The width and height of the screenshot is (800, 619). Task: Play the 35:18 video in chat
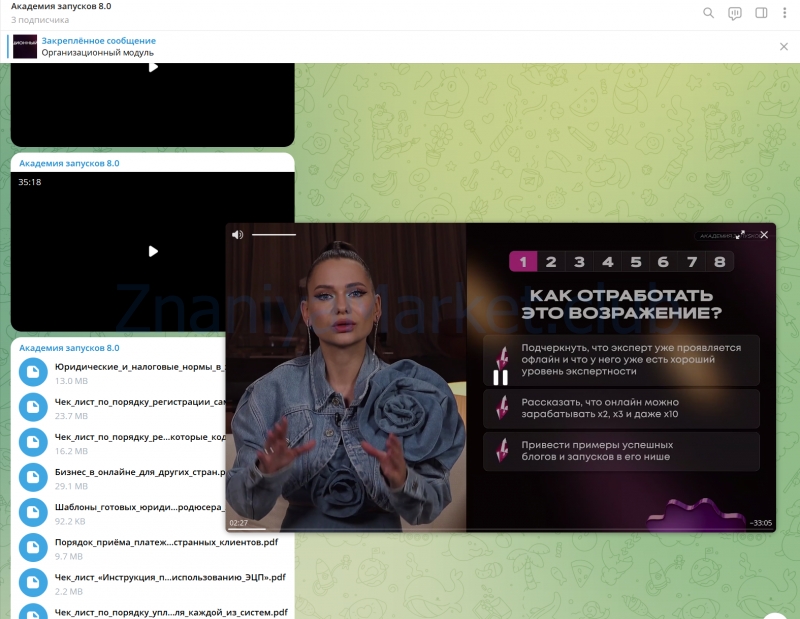coord(153,251)
